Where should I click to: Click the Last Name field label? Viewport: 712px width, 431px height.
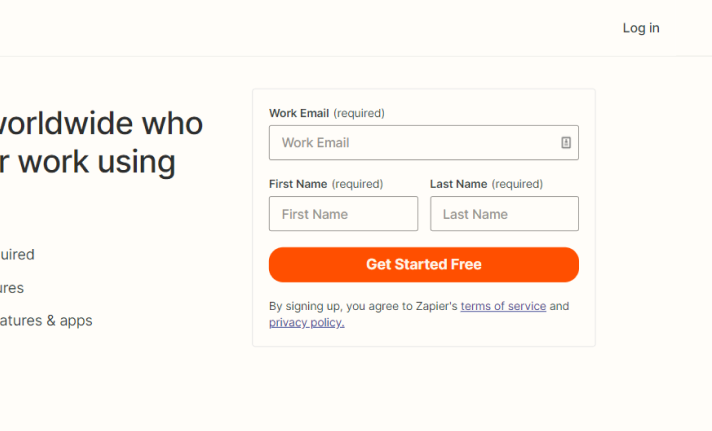click(x=459, y=184)
